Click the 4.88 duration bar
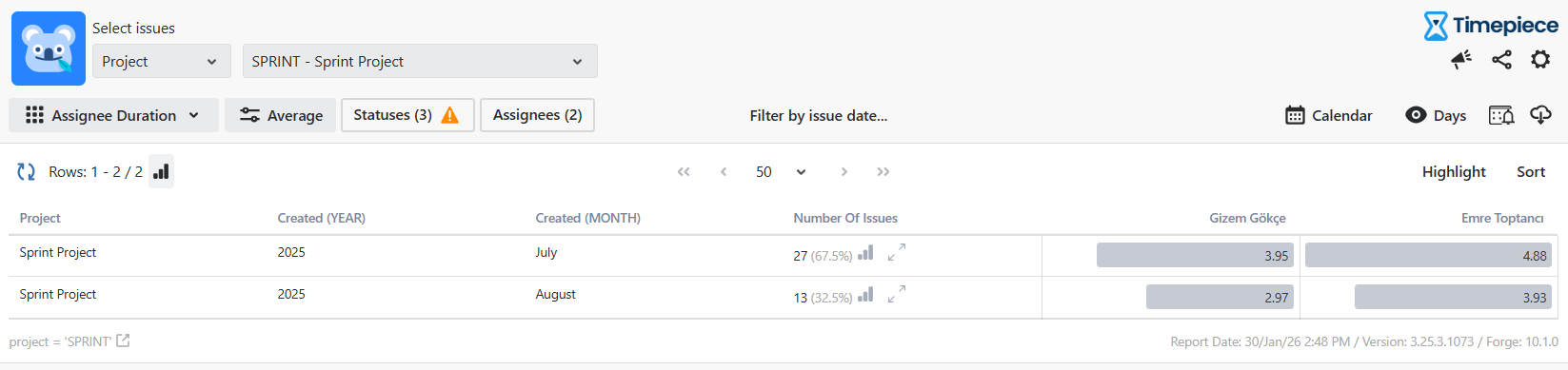1568x370 pixels. point(1428,255)
